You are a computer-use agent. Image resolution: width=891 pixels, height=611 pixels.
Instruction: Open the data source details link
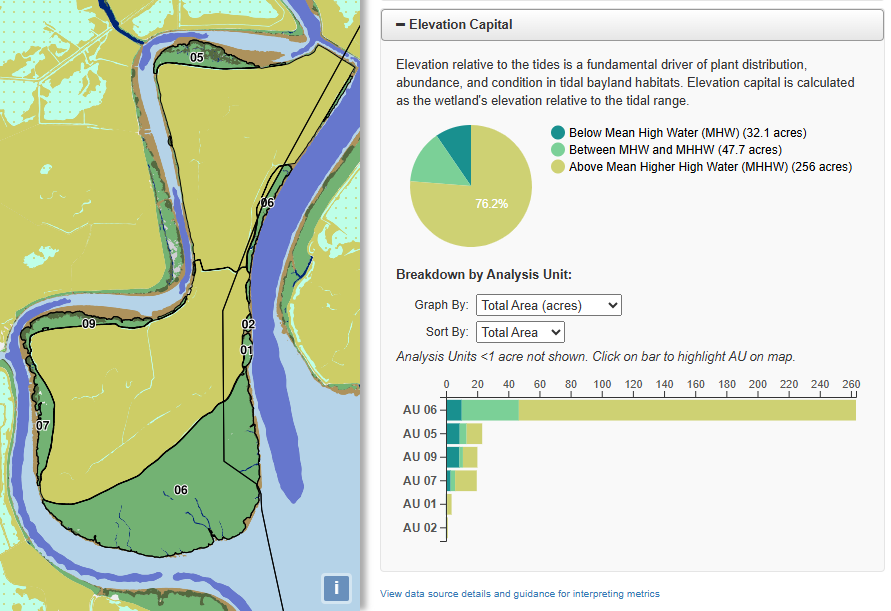point(519,593)
